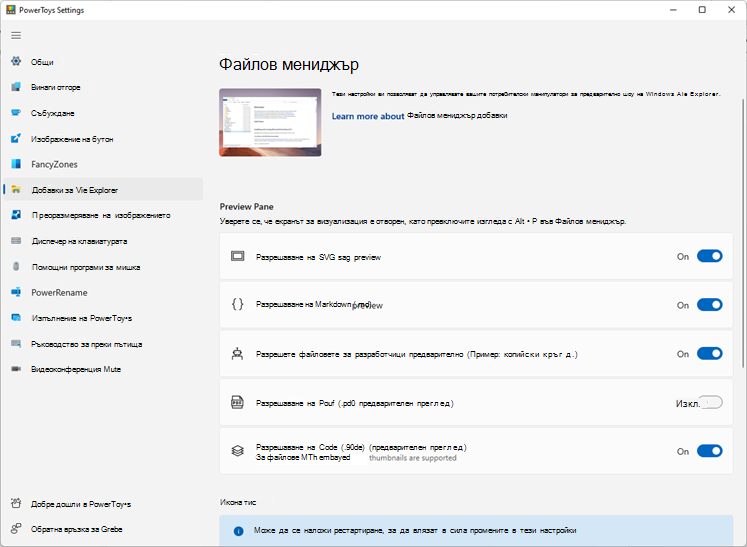Screen dimensions: 747x547
Task: Switch off the Code preview toggle
Action: (x=710, y=451)
